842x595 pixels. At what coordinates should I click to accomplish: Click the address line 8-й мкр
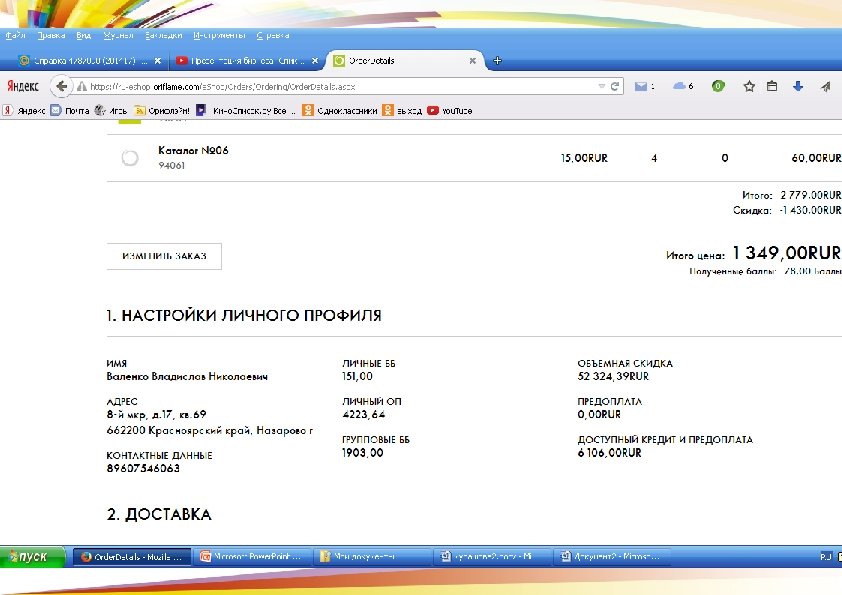pyautogui.click(x=156, y=415)
